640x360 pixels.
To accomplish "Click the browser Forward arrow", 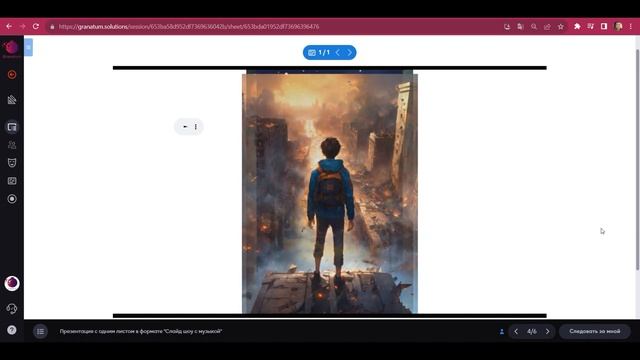I will [22, 27].
